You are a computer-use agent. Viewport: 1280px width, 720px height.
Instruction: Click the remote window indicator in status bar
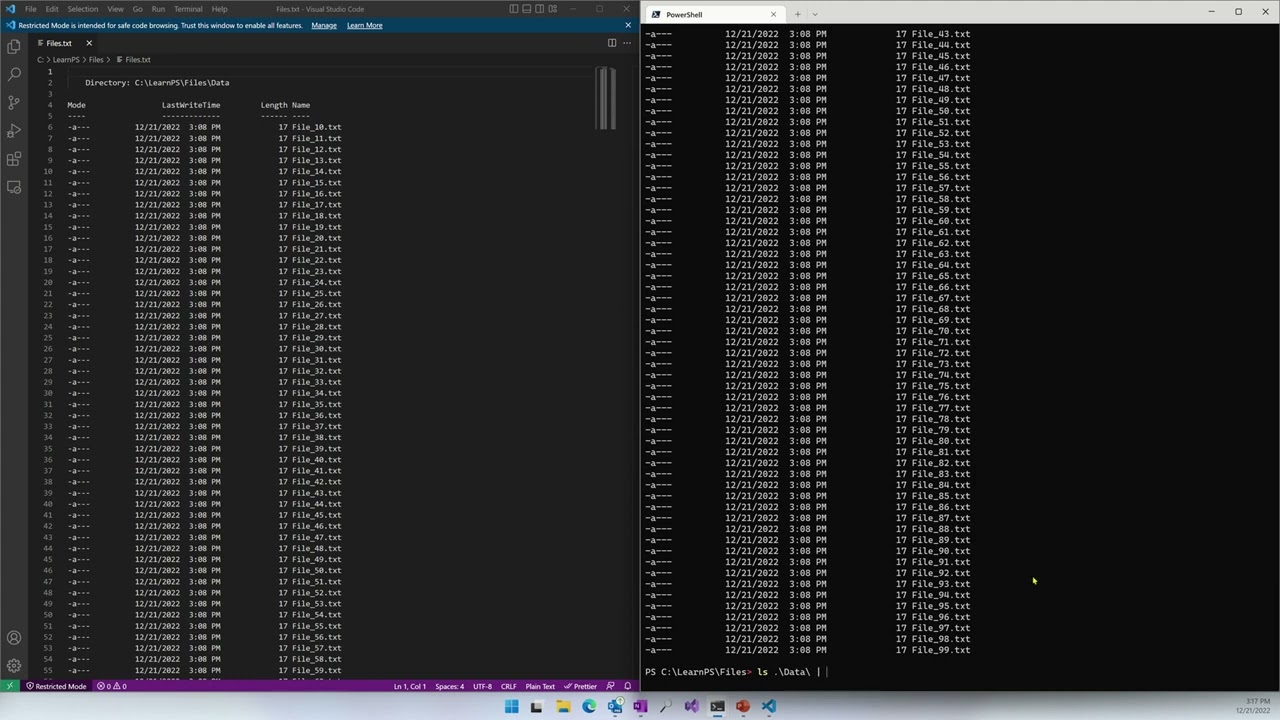(x=9, y=686)
